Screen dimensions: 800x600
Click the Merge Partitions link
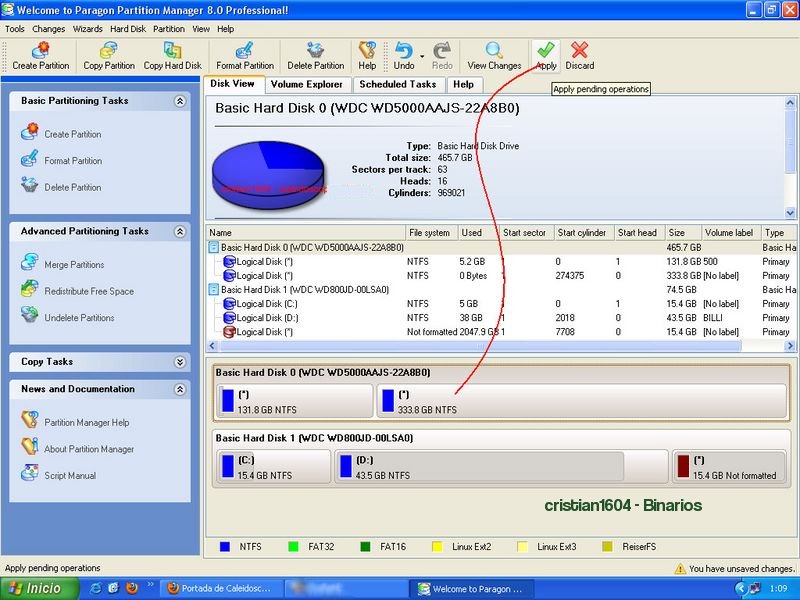click(x=74, y=265)
